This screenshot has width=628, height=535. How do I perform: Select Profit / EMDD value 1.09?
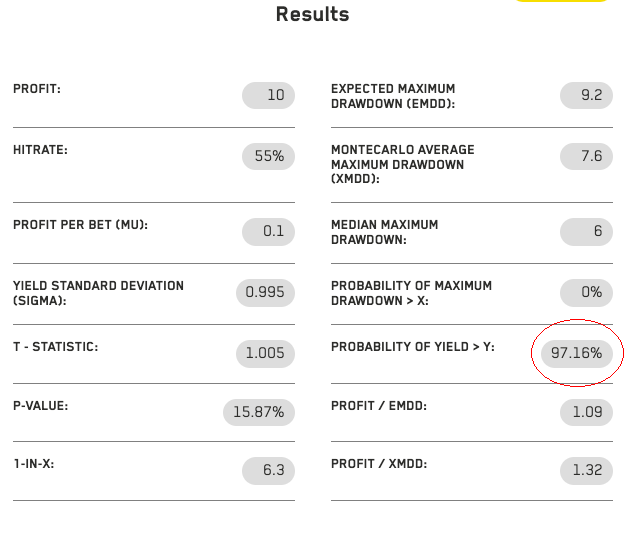coord(586,411)
